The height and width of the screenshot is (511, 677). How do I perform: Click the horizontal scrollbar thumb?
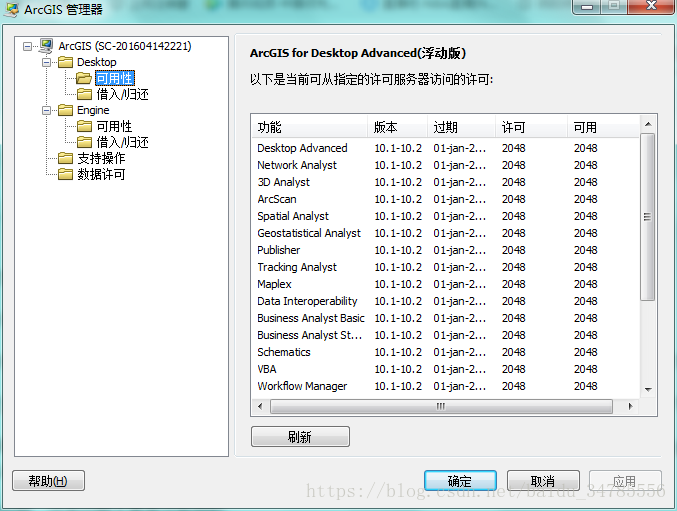(x=441, y=406)
